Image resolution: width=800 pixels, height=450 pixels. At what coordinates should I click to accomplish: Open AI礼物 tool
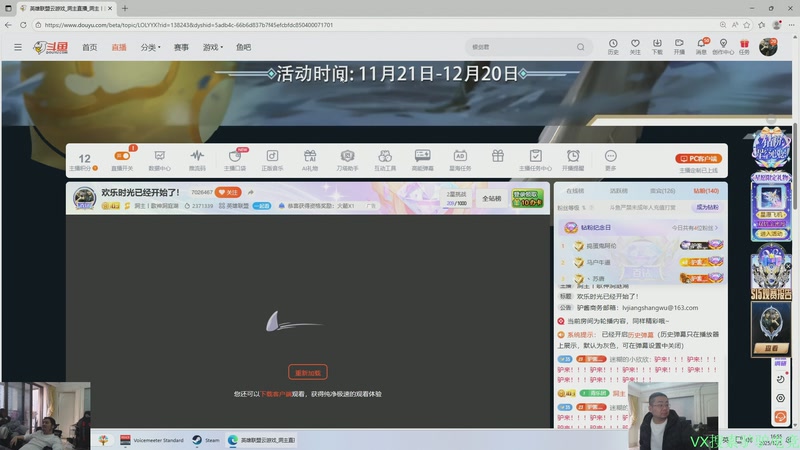pyautogui.click(x=310, y=160)
